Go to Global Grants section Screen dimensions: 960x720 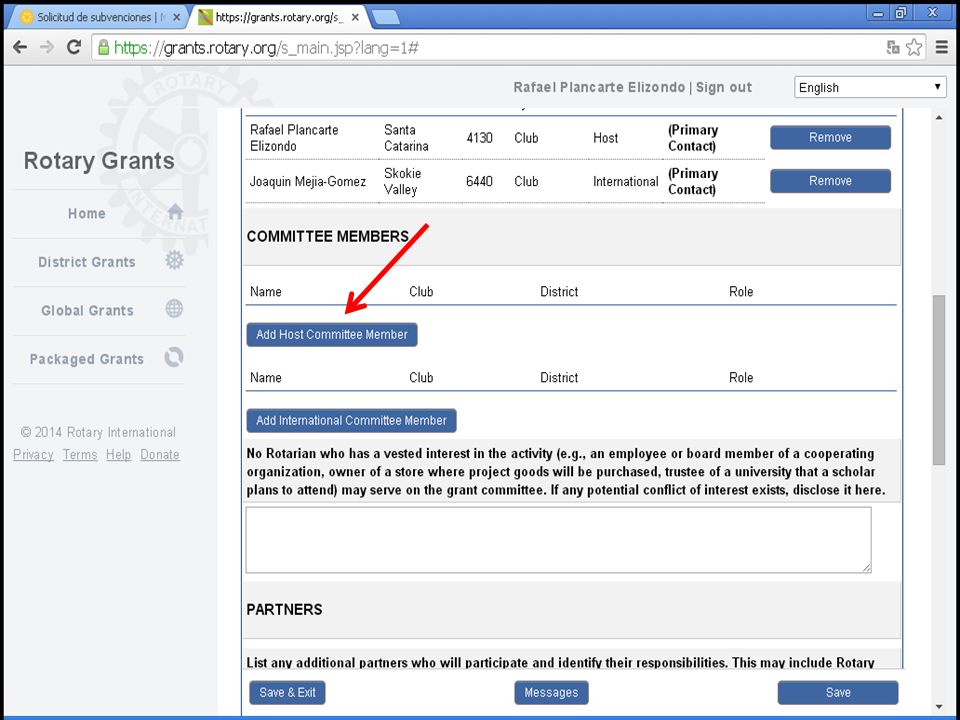87,310
